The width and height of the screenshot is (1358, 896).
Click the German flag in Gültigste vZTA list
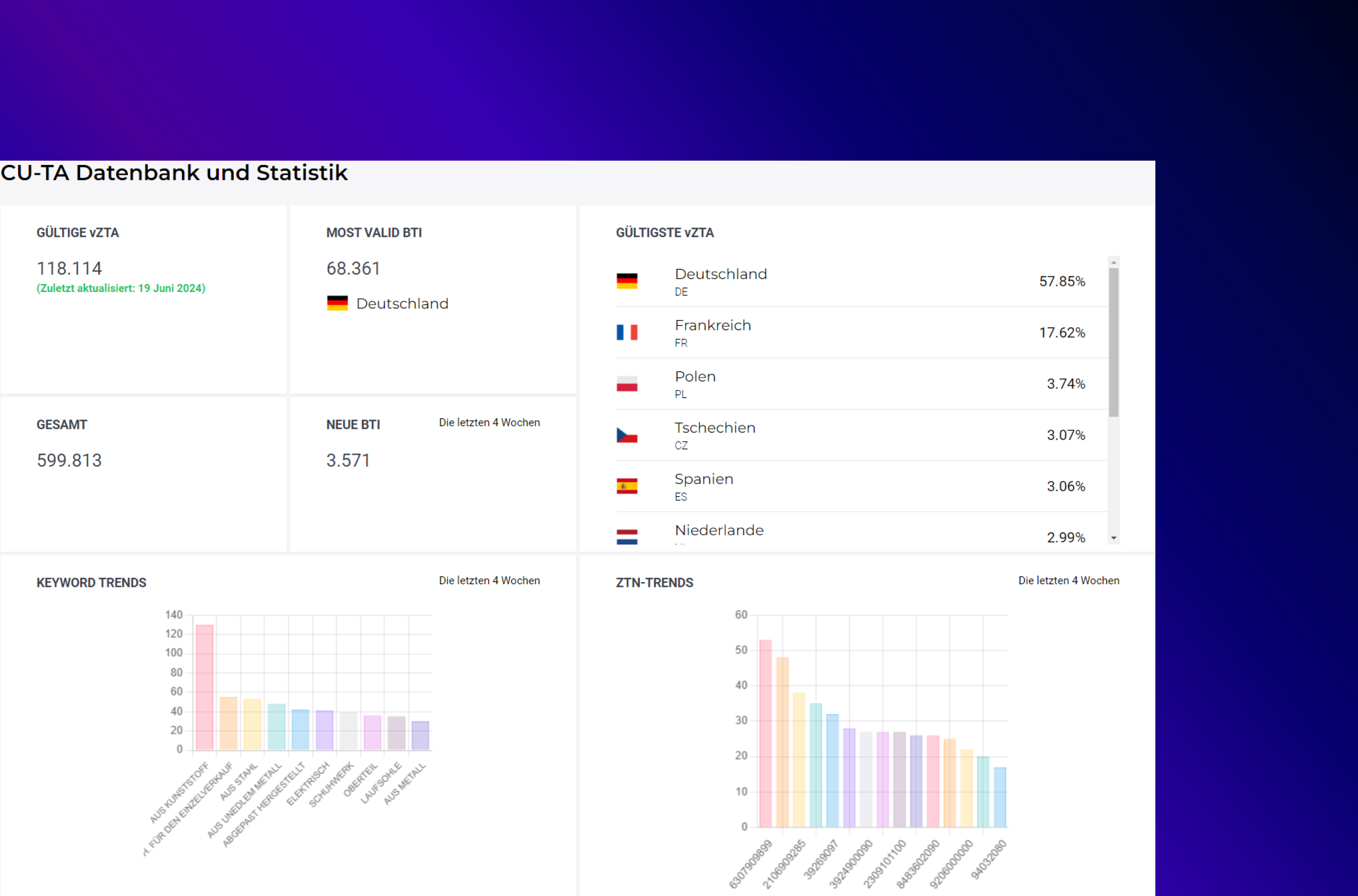point(626,281)
